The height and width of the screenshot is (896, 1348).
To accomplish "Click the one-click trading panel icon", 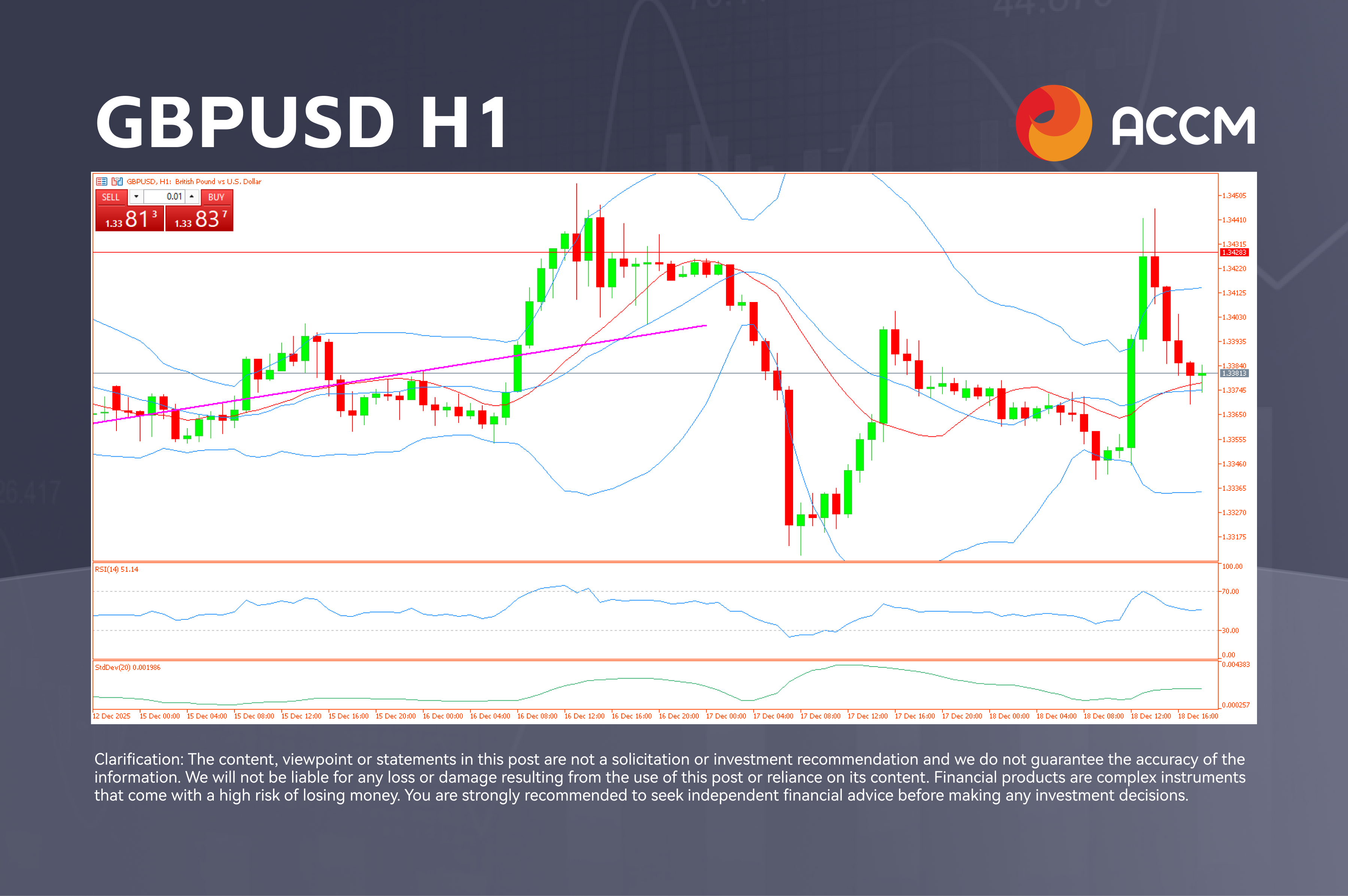I will click(x=116, y=181).
